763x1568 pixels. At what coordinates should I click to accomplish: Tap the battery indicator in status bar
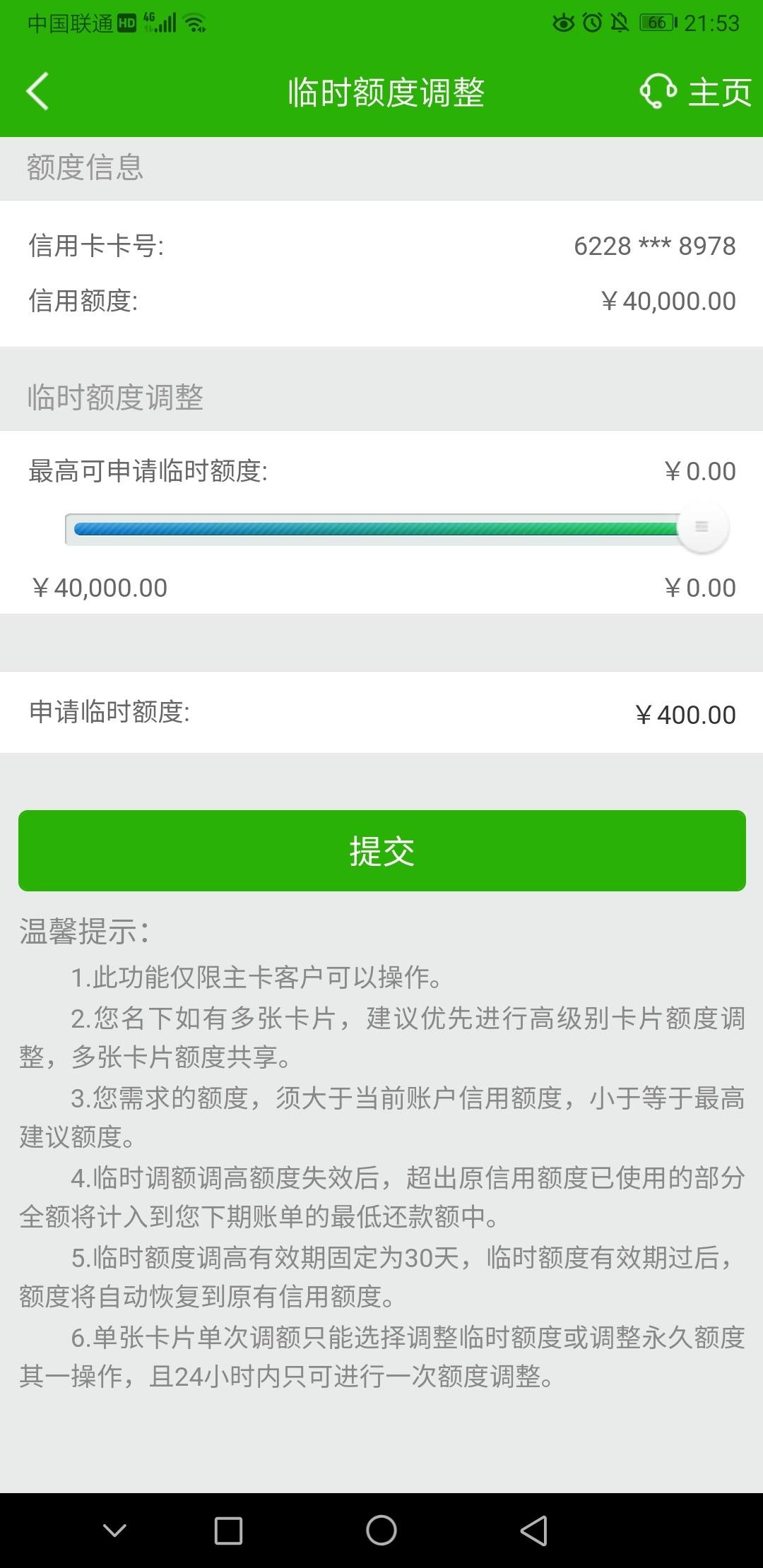tap(658, 23)
